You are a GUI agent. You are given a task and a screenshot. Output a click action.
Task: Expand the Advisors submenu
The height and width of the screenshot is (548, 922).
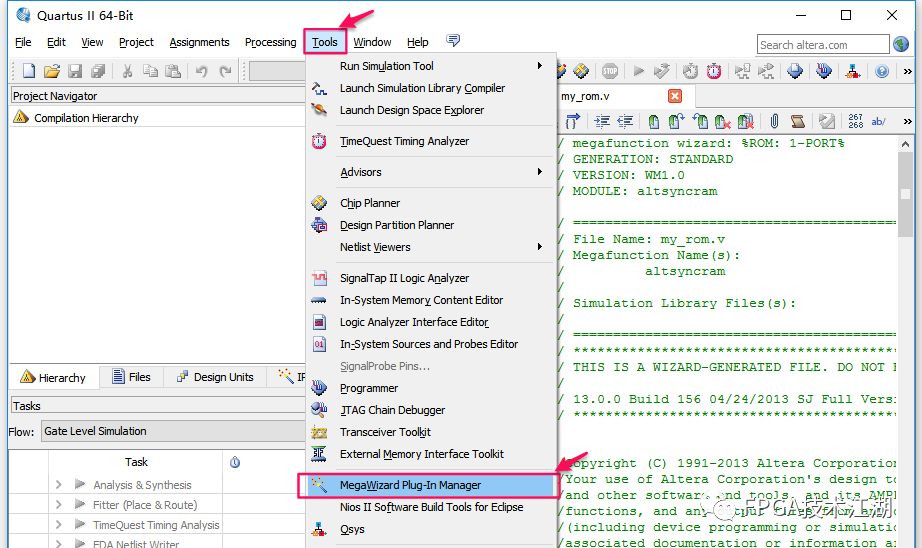coord(539,172)
